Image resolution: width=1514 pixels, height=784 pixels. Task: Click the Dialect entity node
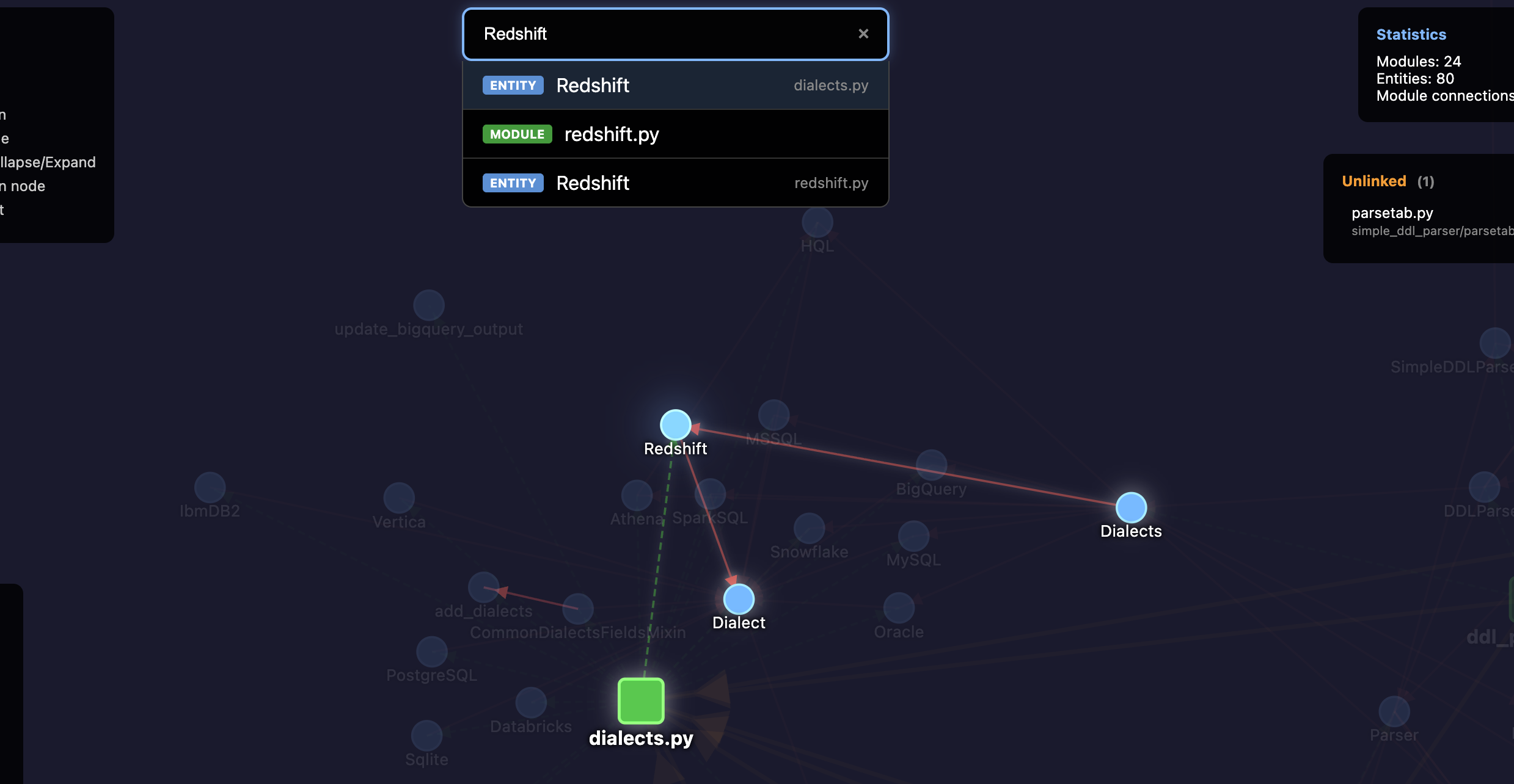click(x=739, y=600)
